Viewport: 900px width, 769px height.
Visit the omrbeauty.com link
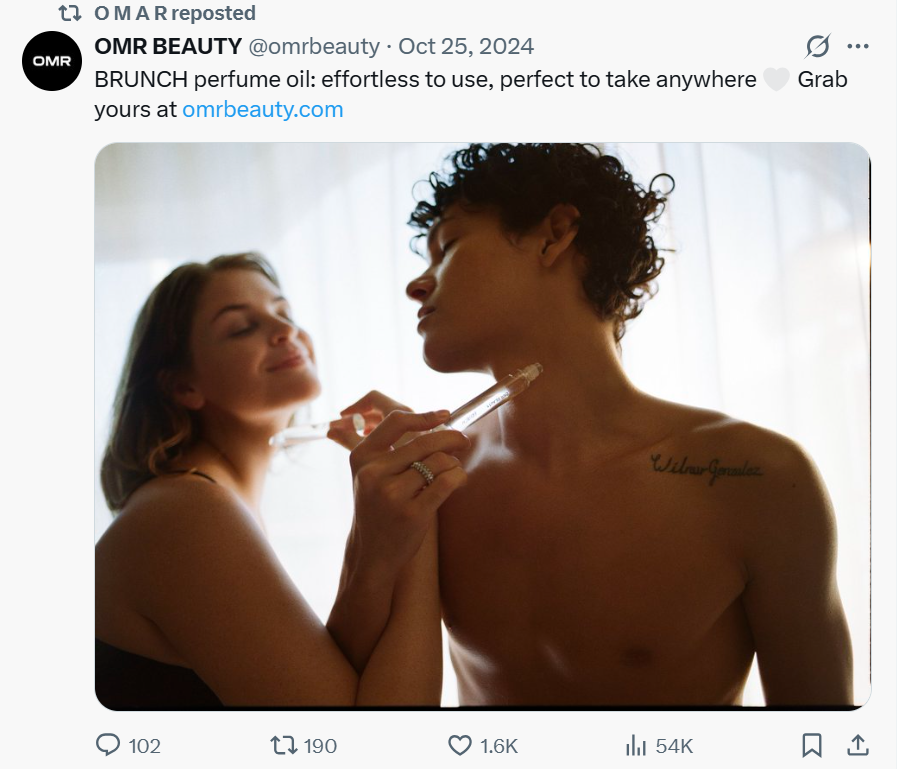click(x=263, y=109)
